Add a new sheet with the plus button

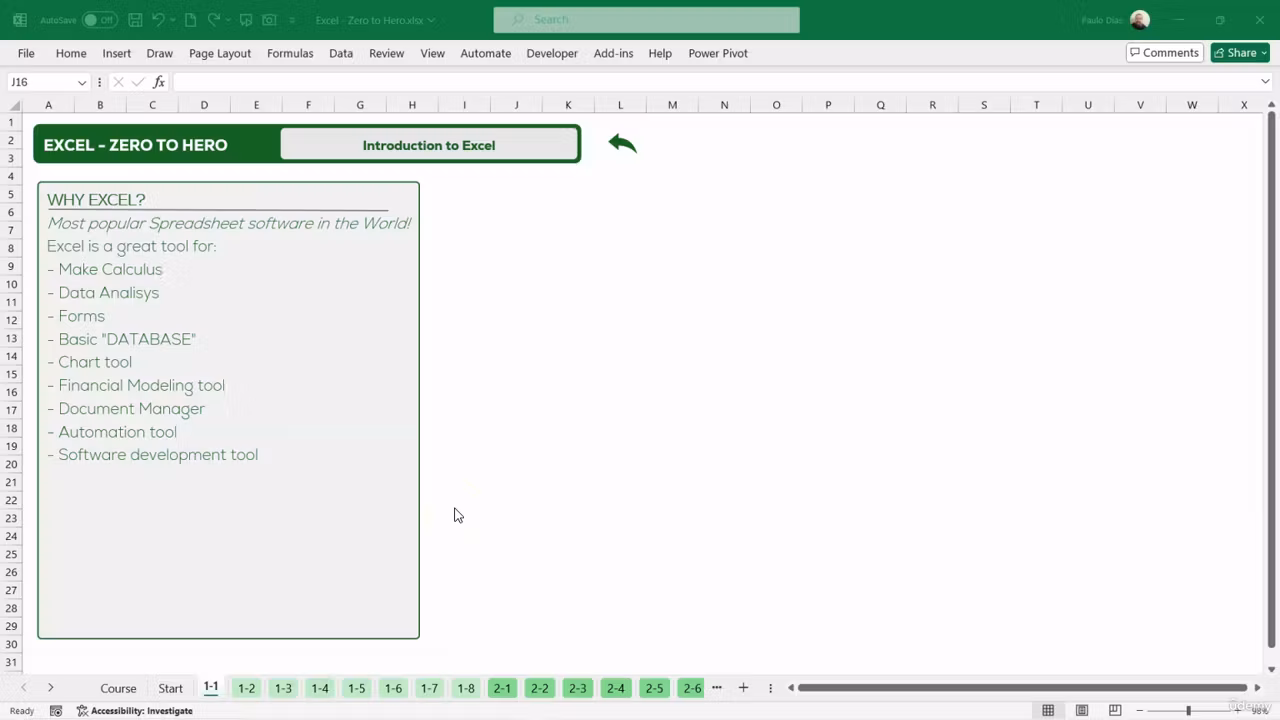pos(743,688)
